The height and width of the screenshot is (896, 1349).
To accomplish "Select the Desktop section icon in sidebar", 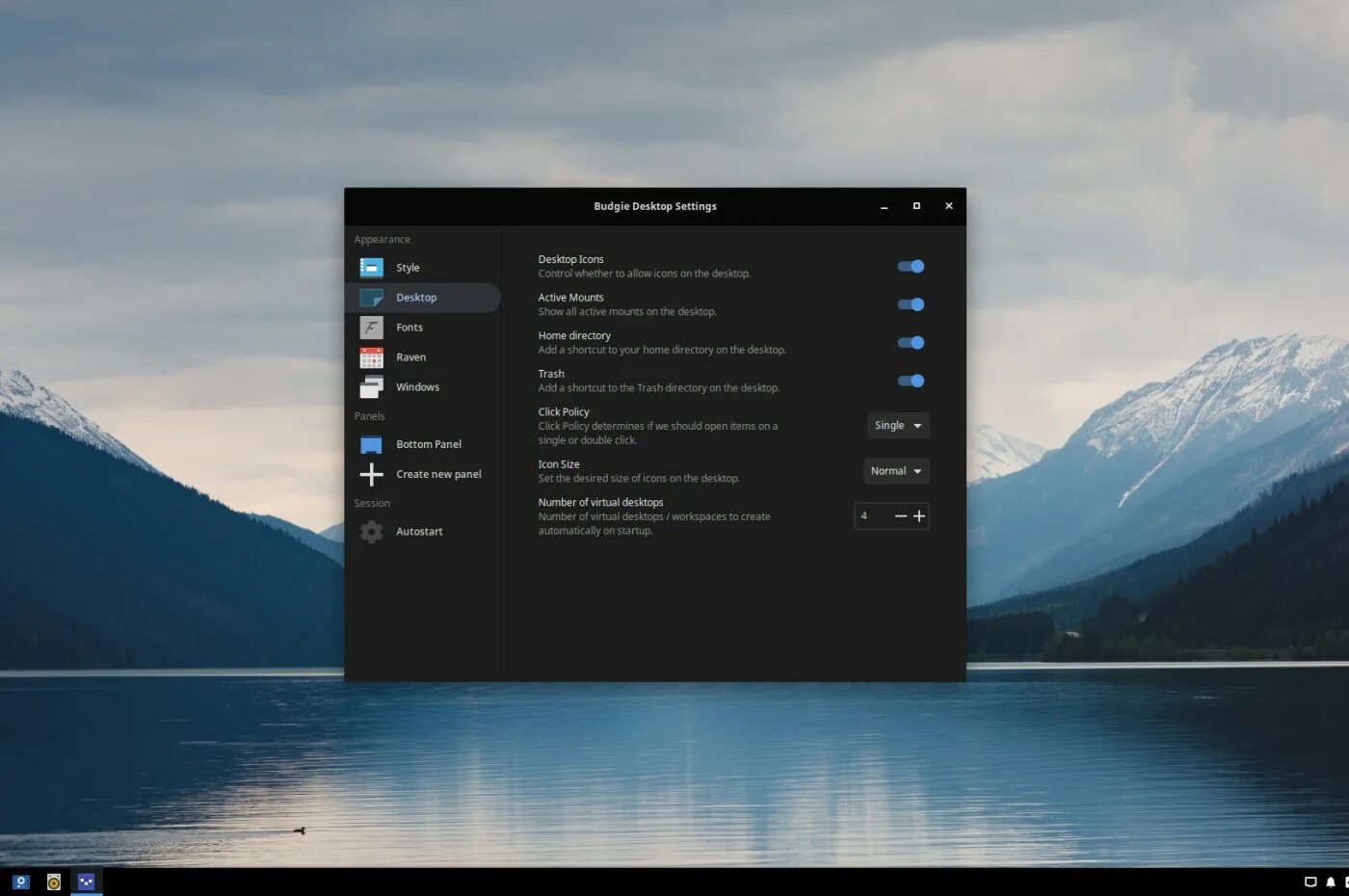I will pyautogui.click(x=371, y=298).
